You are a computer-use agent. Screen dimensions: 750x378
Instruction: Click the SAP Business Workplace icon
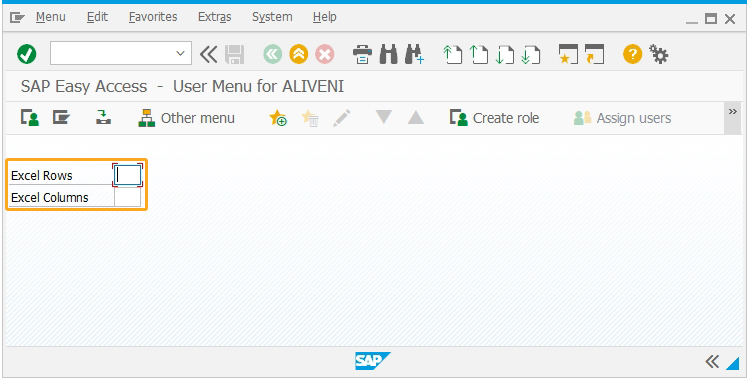(103, 117)
